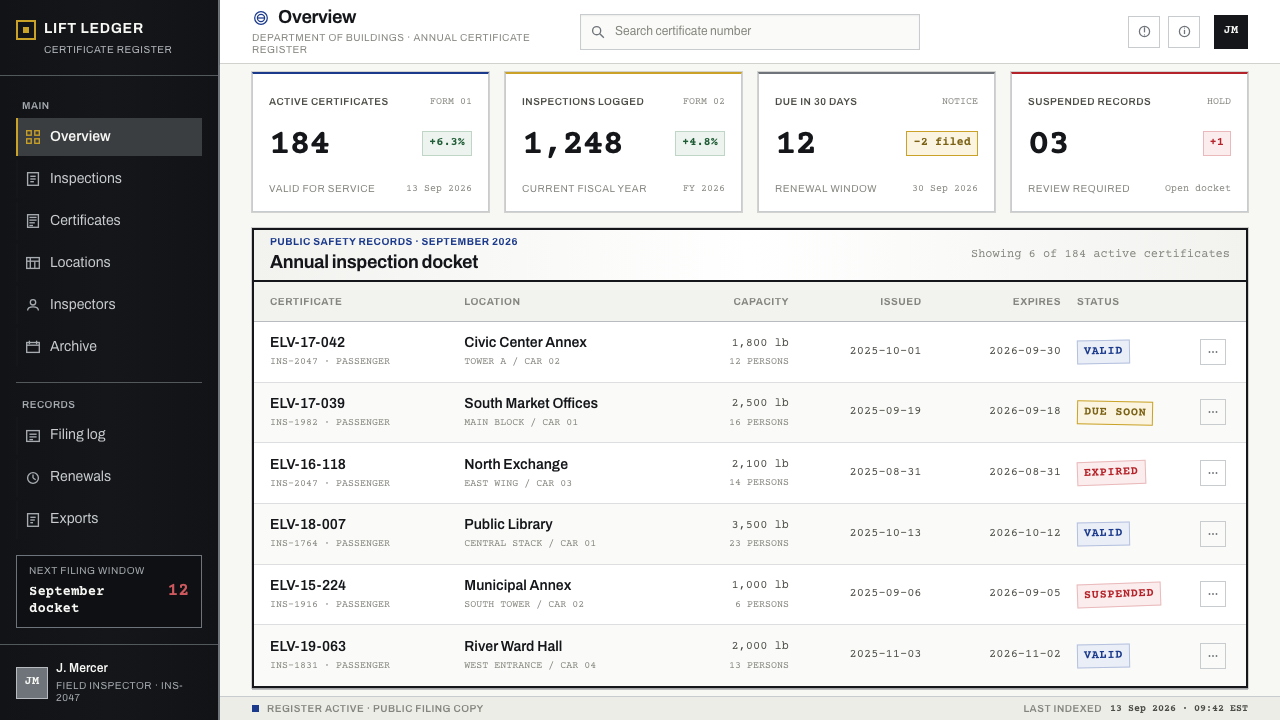Click the Location column header
The width and height of the screenshot is (1280, 720).
click(492, 302)
